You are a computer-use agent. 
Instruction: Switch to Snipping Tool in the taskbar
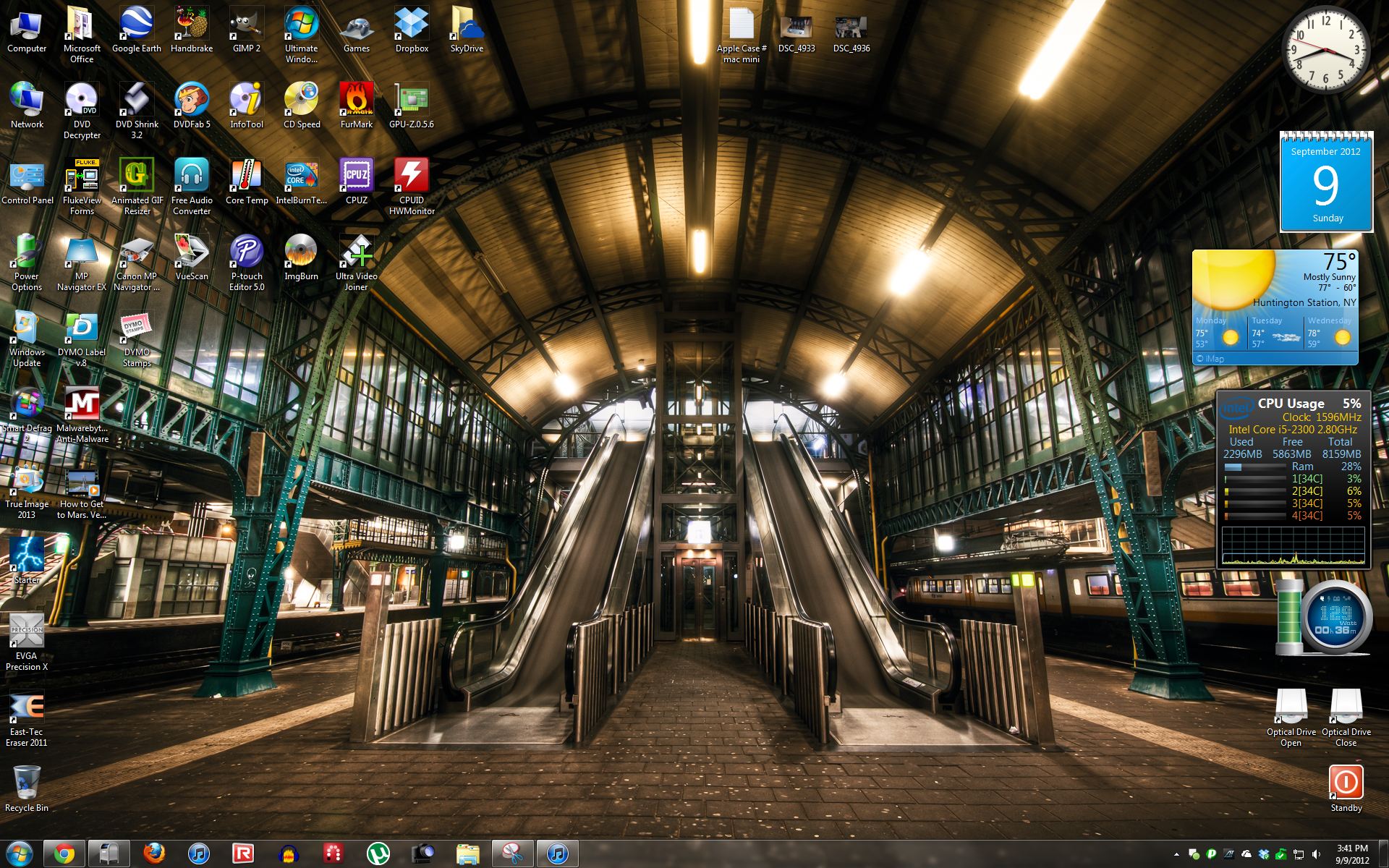(x=512, y=854)
